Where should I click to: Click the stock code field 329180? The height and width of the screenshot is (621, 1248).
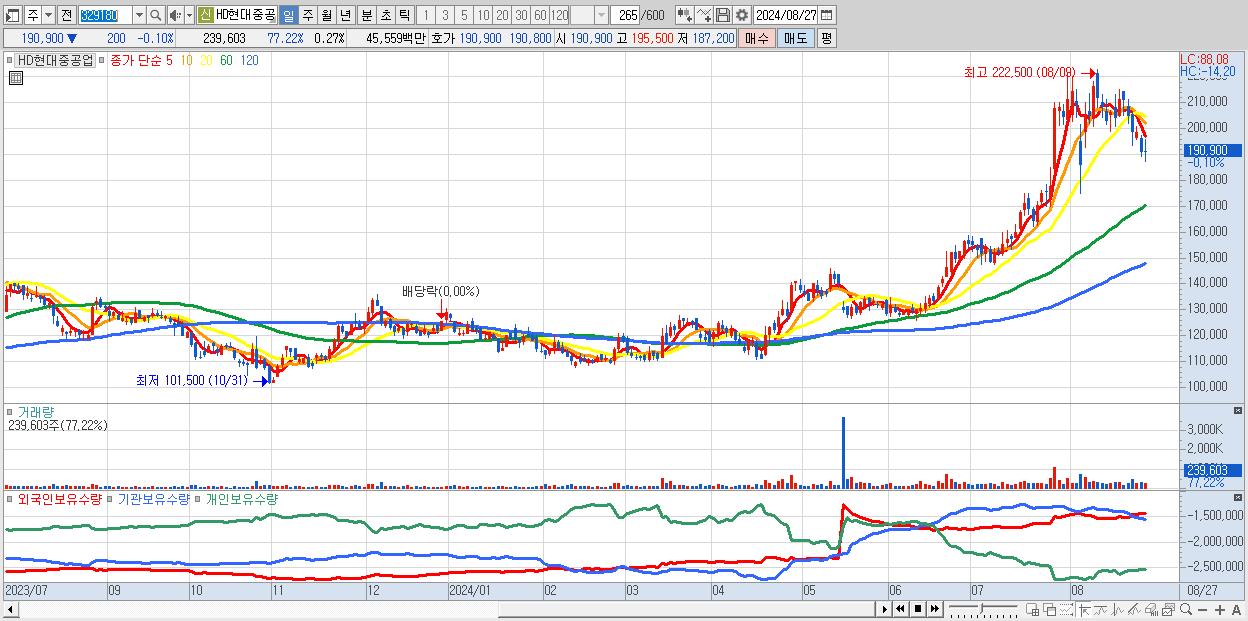[x=105, y=16]
